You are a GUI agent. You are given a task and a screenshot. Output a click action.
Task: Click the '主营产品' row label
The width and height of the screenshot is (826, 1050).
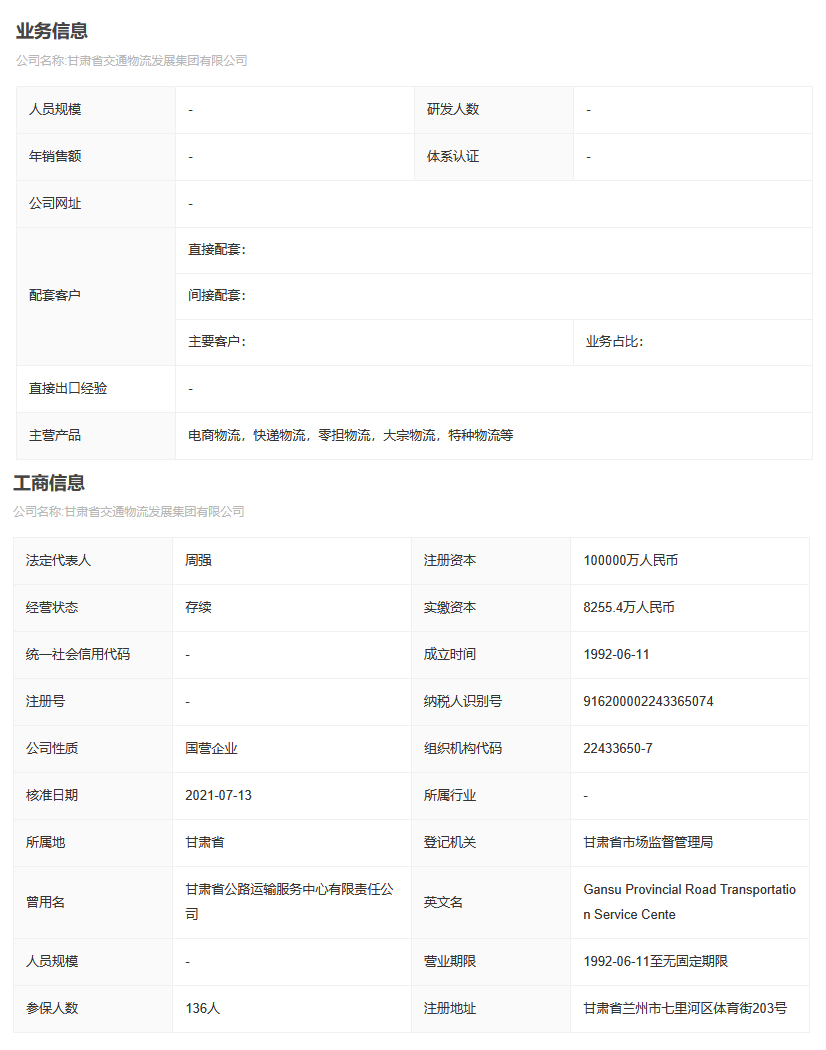55,435
